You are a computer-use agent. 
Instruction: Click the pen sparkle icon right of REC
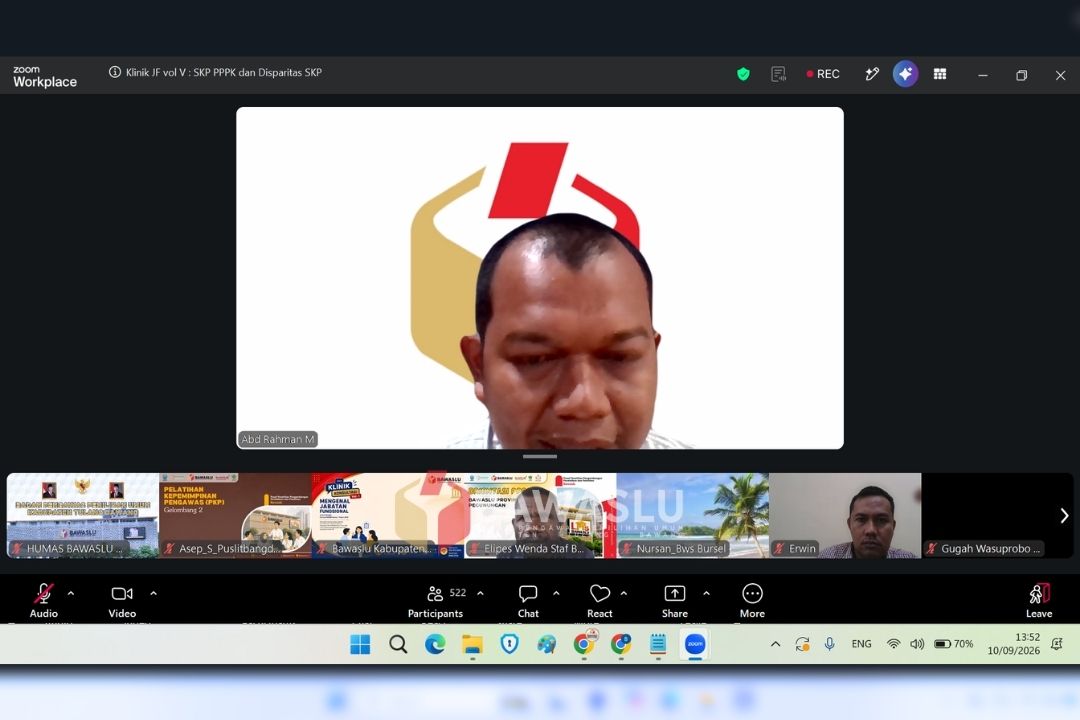pyautogui.click(x=872, y=74)
